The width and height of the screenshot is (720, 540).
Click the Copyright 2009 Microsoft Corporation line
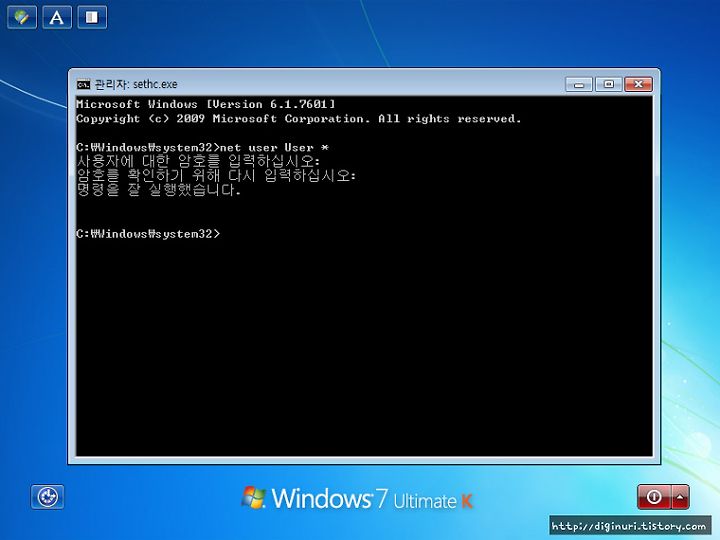(299, 119)
